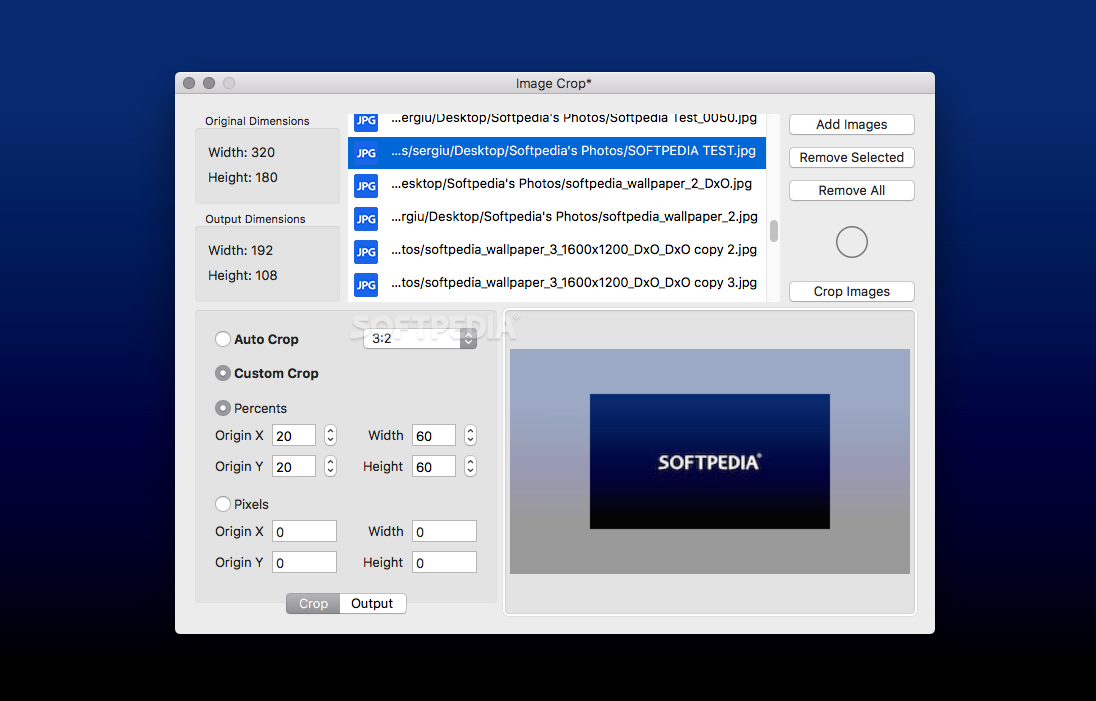Switch to the Crop tab
The image size is (1096, 701).
(x=313, y=603)
